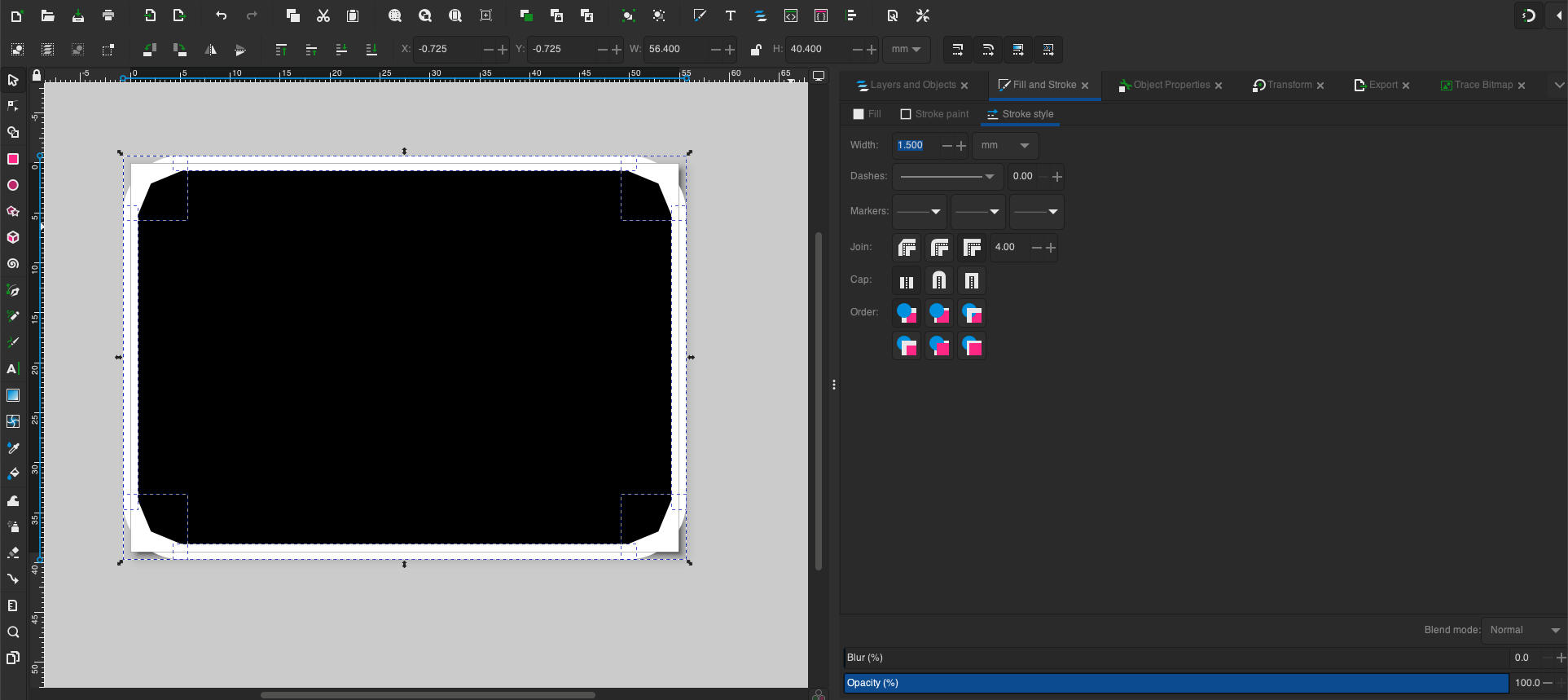Close the Trace Bitmap tab

pyautogui.click(x=1521, y=86)
